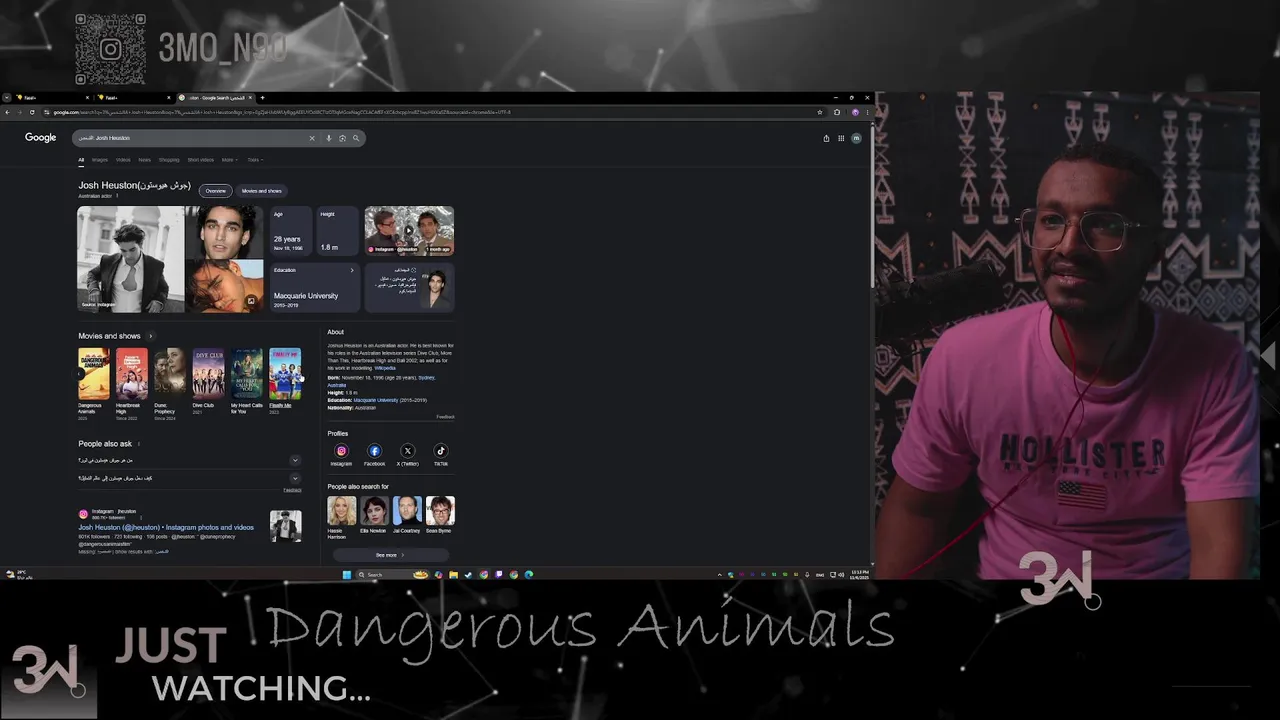Expand Education card arrow
This screenshot has height=720, width=1280.
click(351, 270)
